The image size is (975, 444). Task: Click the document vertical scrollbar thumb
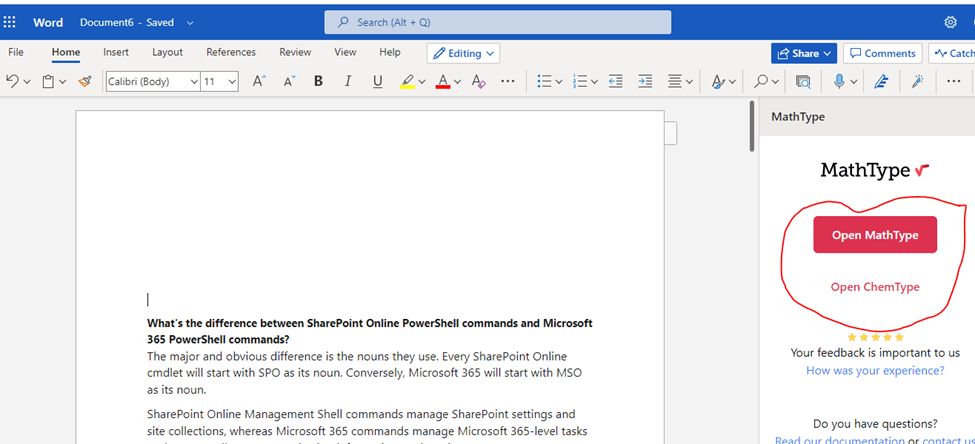click(x=752, y=125)
